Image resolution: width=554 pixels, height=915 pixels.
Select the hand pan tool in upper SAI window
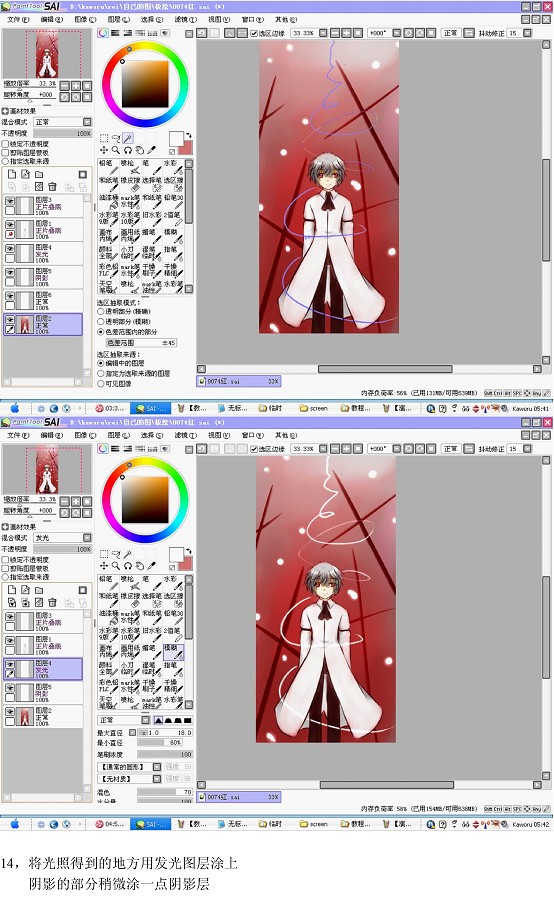coord(140,150)
